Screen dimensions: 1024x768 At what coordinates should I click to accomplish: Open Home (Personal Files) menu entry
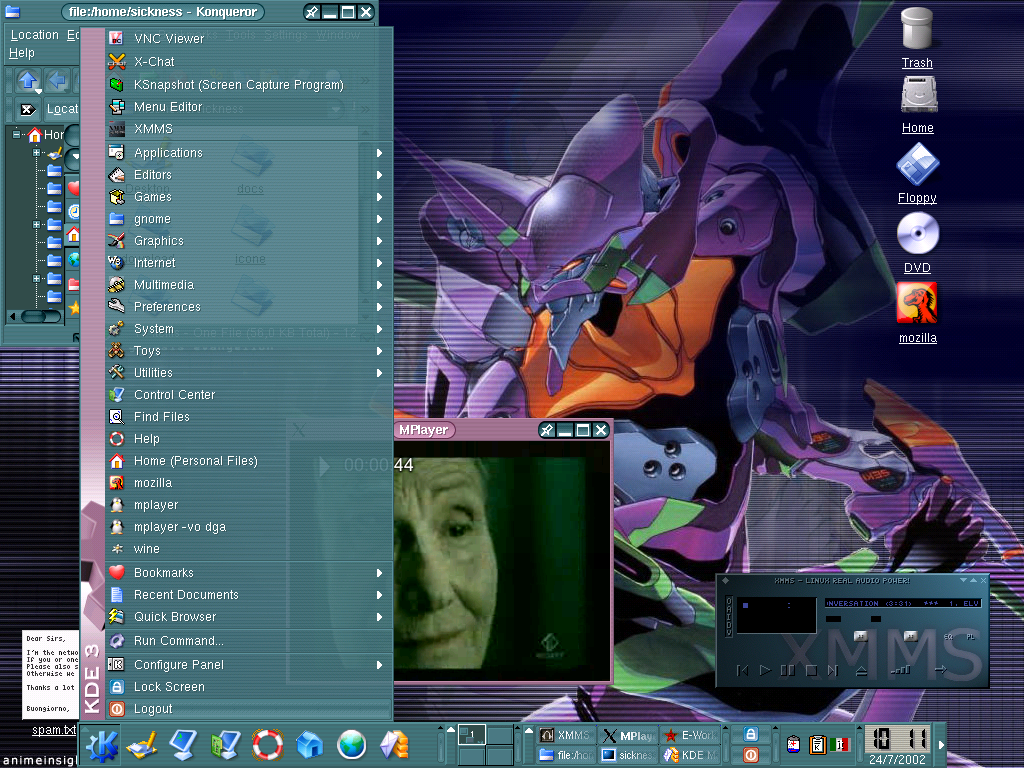click(x=248, y=460)
